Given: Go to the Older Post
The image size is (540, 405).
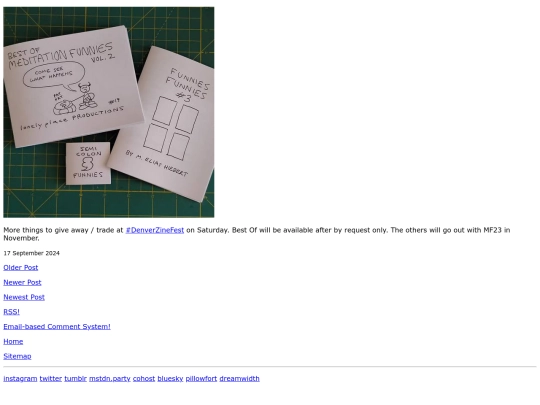Looking at the screenshot, I should (21, 268).
